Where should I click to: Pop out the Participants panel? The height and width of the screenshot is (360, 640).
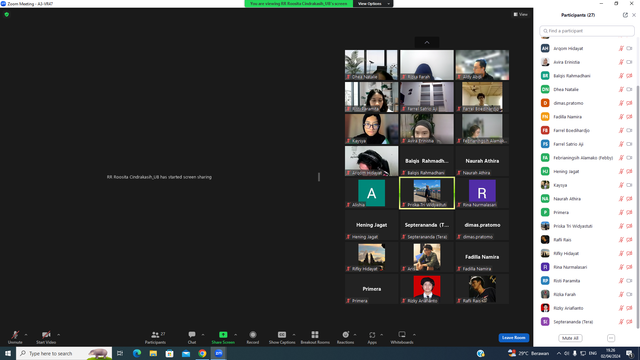(625, 15)
